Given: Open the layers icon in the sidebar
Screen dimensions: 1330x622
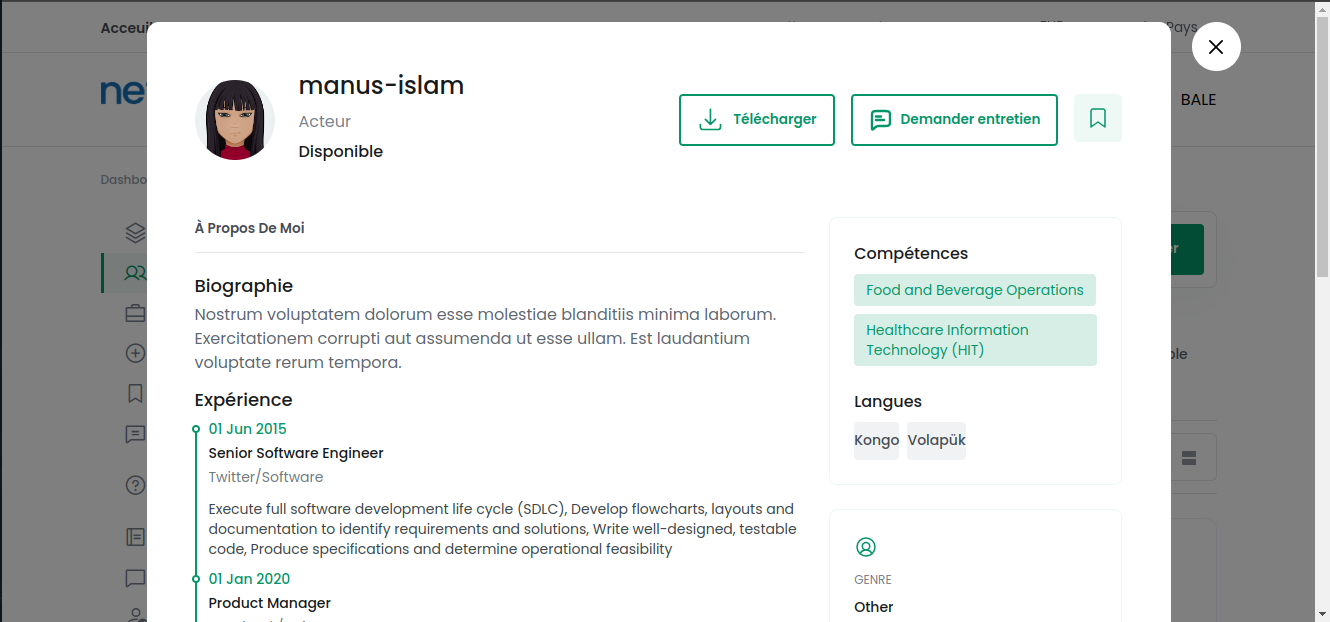Looking at the screenshot, I should 135,233.
